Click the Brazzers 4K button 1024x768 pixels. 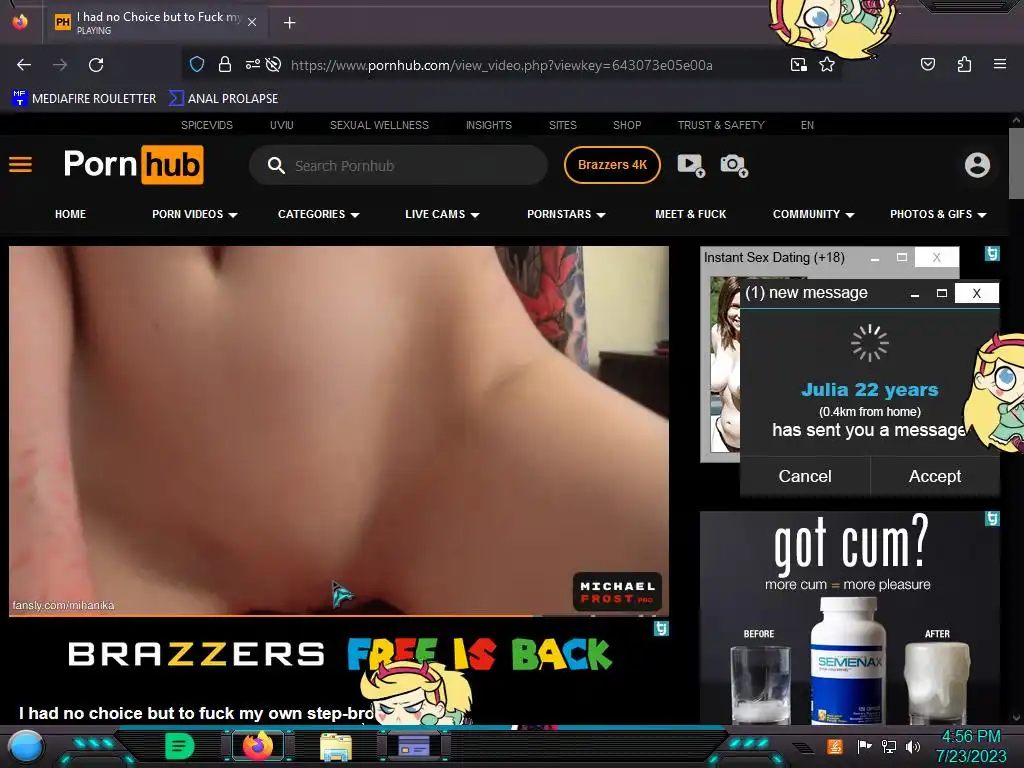coord(612,165)
